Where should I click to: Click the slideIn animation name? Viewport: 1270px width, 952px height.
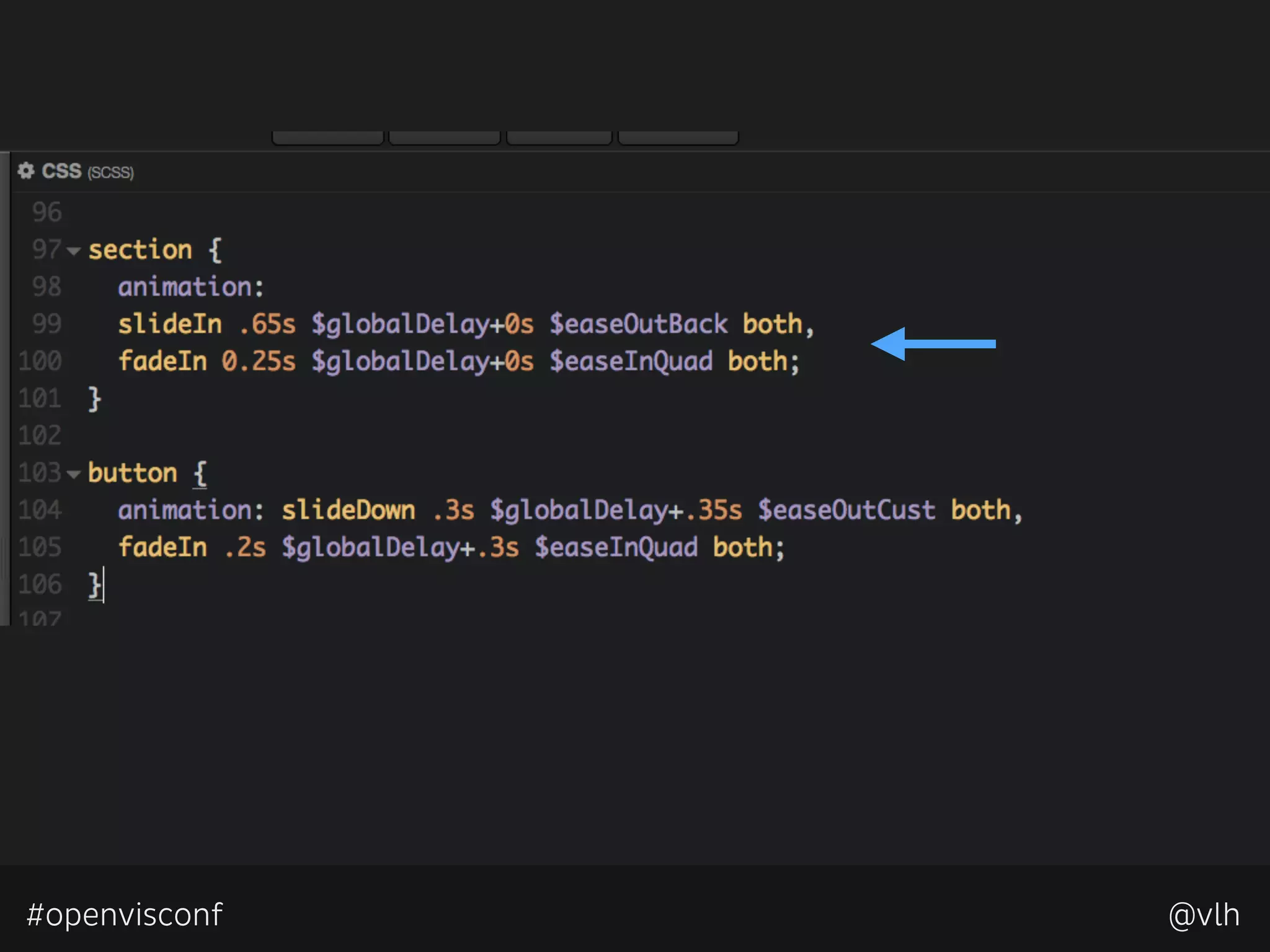point(170,324)
